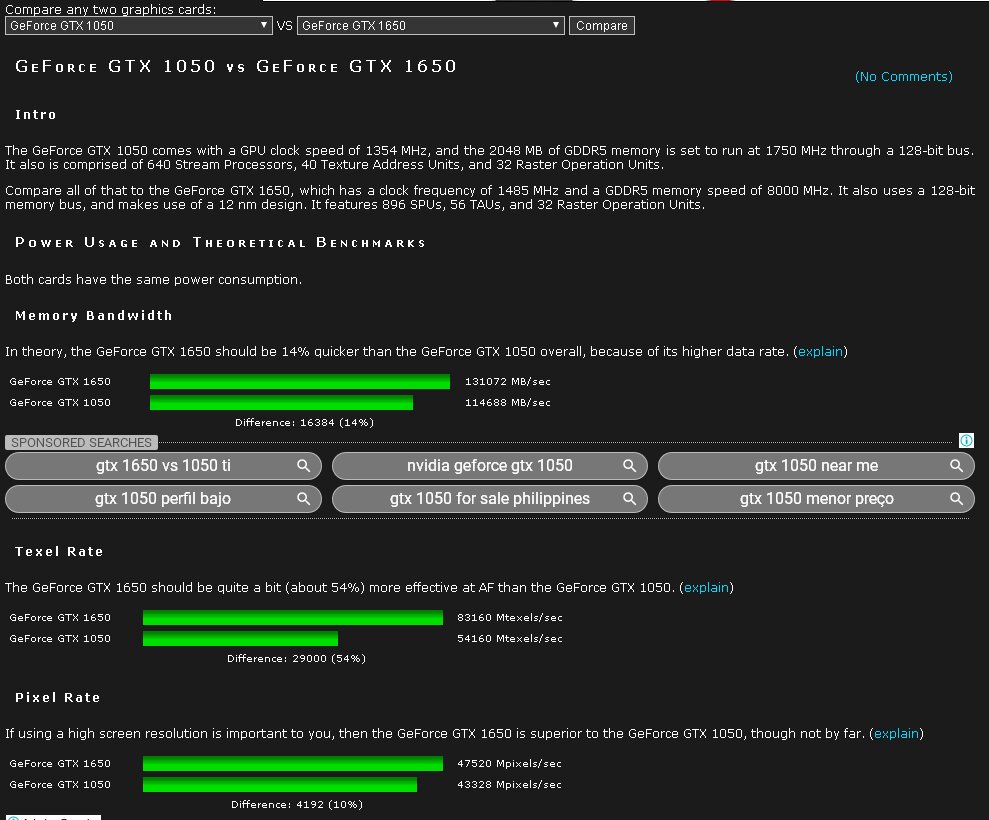The height and width of the screenshot is (820, 989).
Task: Search for nvidia geforce gtx 1050
Action: [489, 466]
